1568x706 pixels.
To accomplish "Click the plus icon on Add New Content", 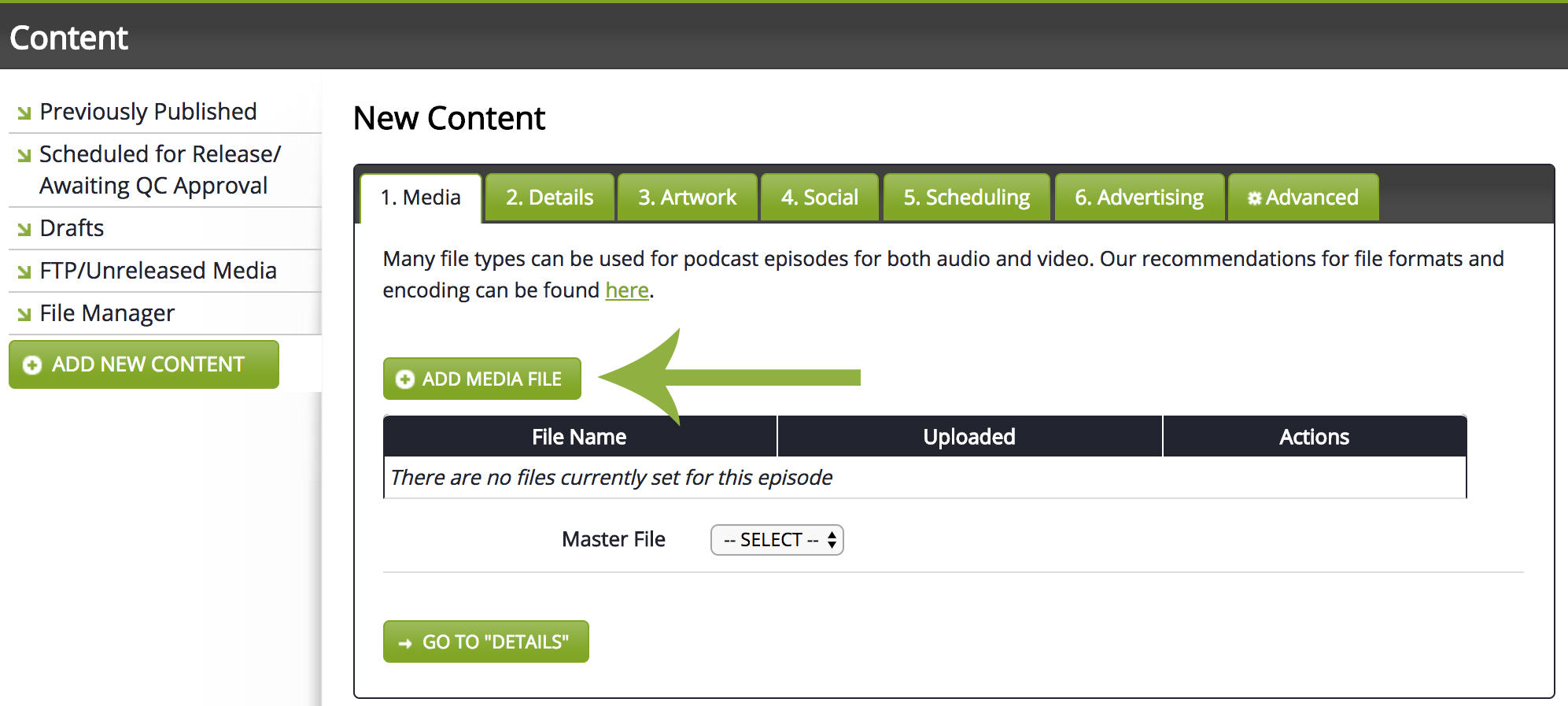I will pyautogui.click(x=32, y=365).
